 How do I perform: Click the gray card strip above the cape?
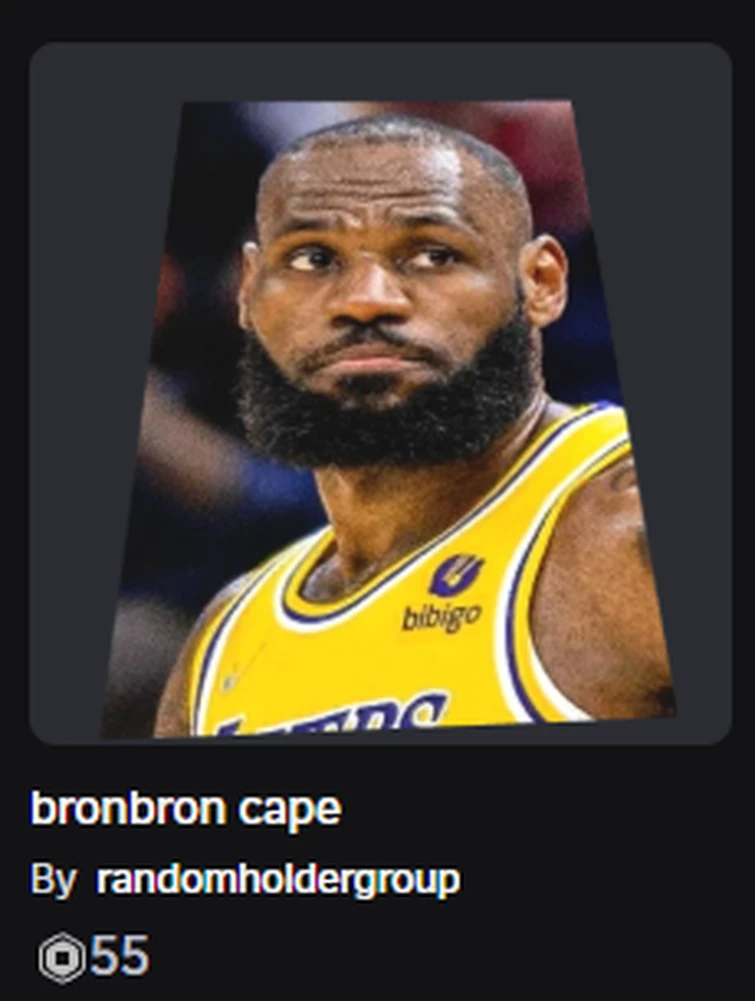[x=380, y=72]
